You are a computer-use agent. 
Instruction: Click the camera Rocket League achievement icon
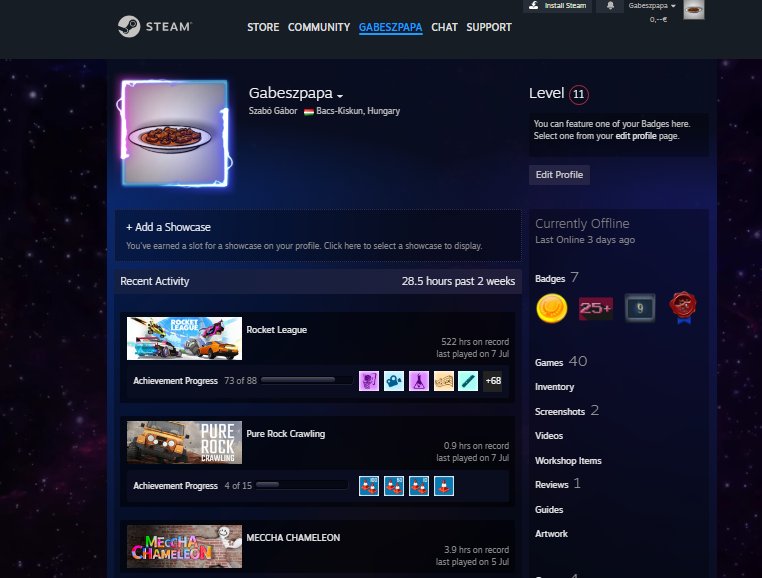(394, 381)
